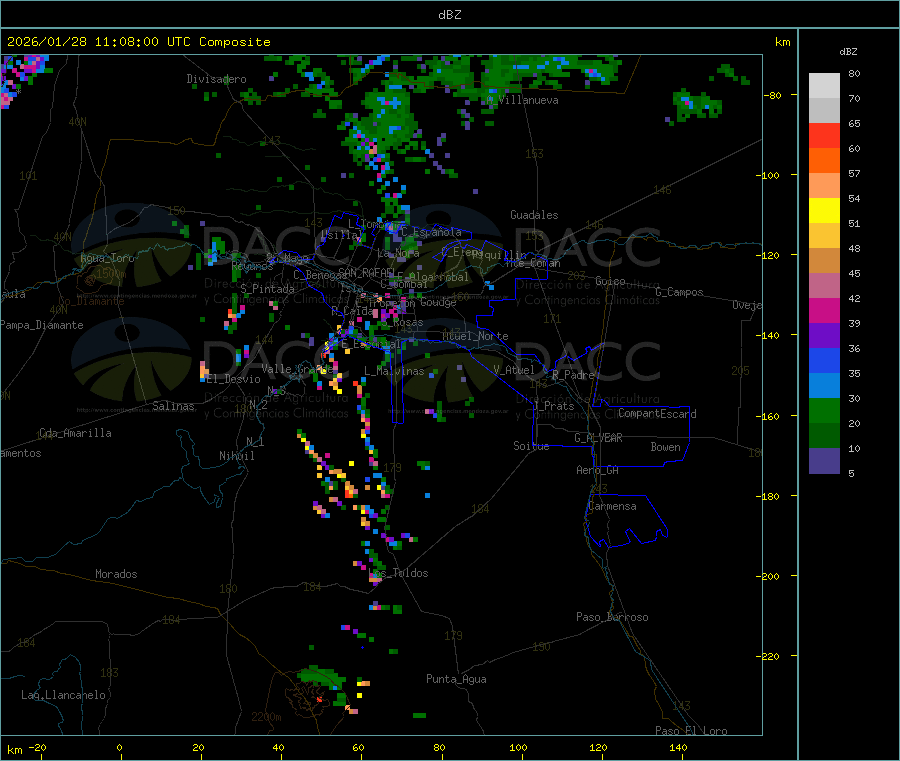Viewport: 900px width, 761px height.
Task: Pick the yellow 54 dBZ legend swatch
Action: point(824,211)
